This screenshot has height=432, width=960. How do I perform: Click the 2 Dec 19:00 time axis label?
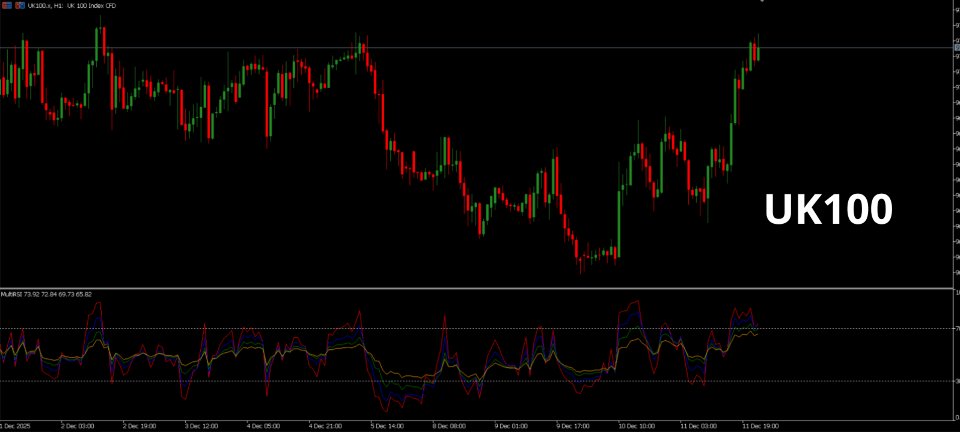(x=140, y=425)
